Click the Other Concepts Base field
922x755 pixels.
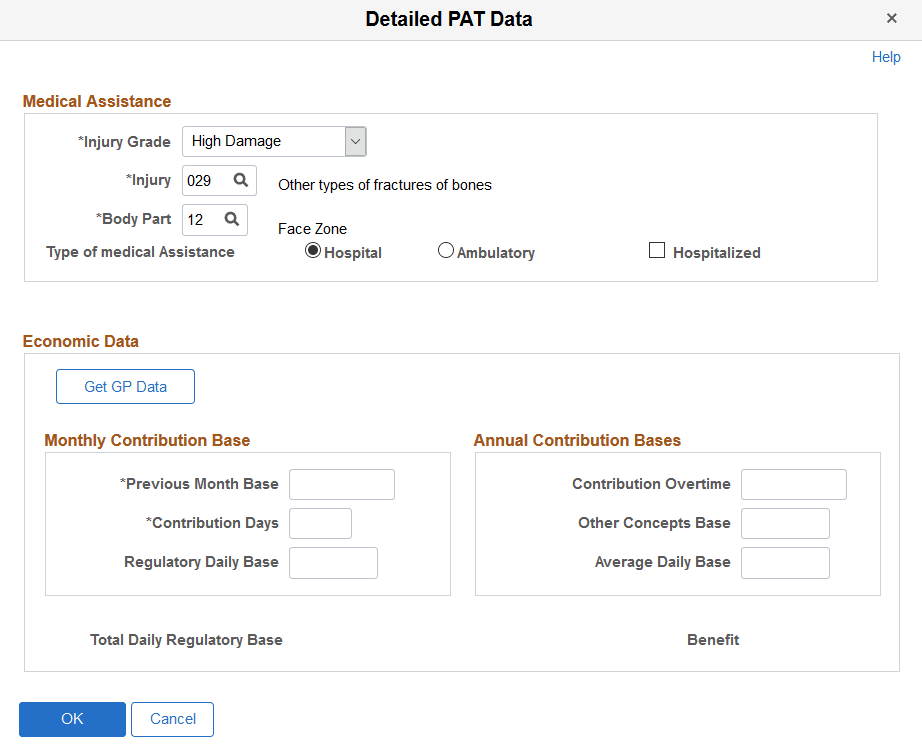click(785, 523)
